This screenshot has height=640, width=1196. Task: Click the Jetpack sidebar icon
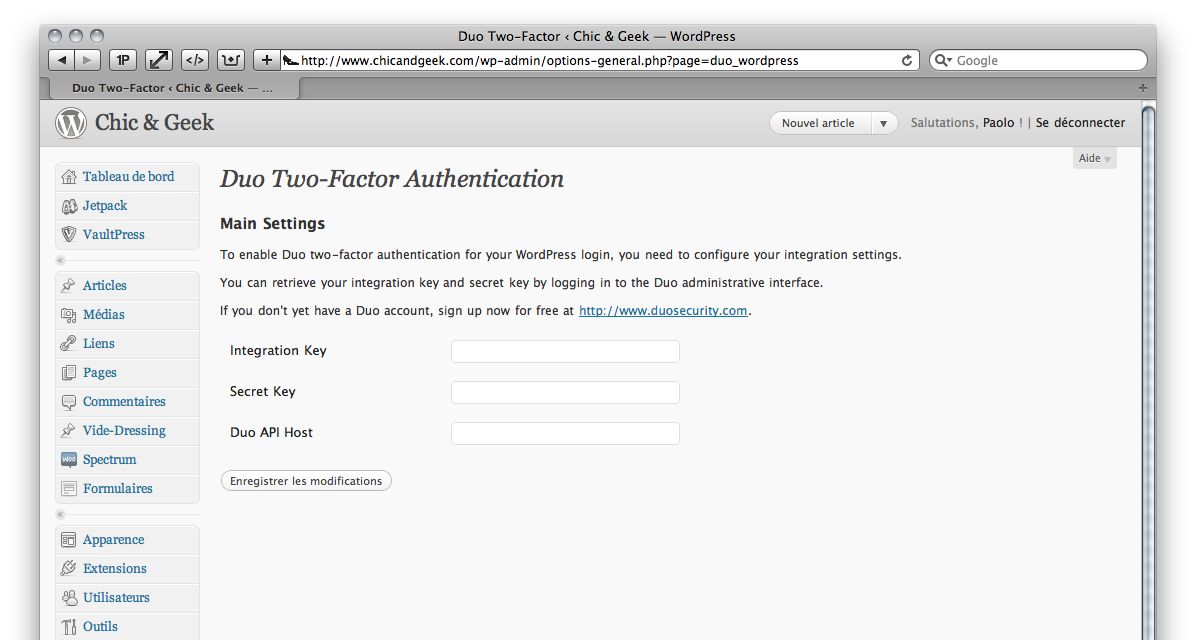pos(69,206)
